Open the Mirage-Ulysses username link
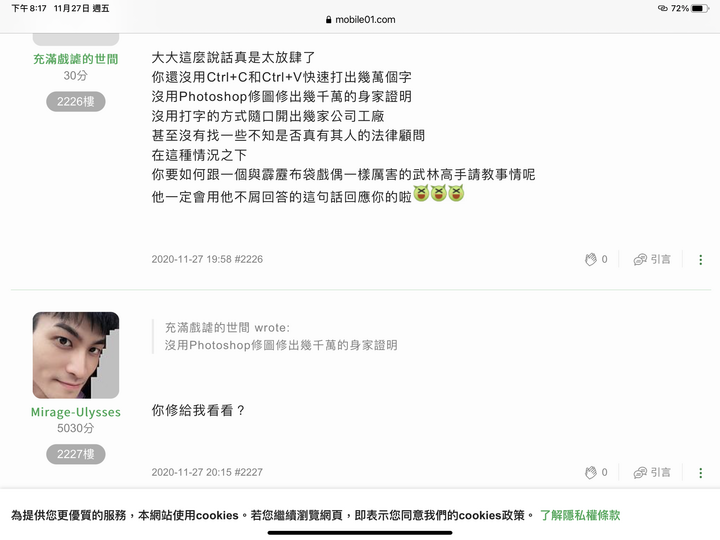Image resolution: width=720 pixels, height=540 pixels. pyautogui.click(x=76, y=412)
